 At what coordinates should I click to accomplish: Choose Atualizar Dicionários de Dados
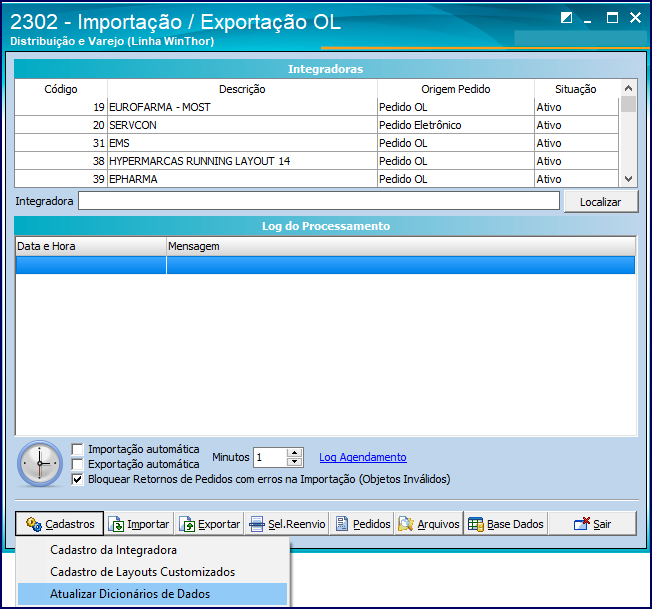153,594
